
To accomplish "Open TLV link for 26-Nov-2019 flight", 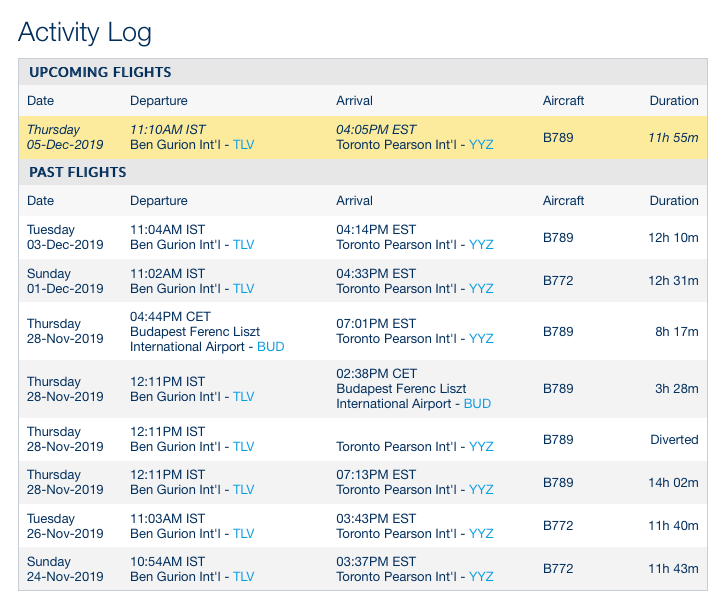I will click(x=243, y=534).
